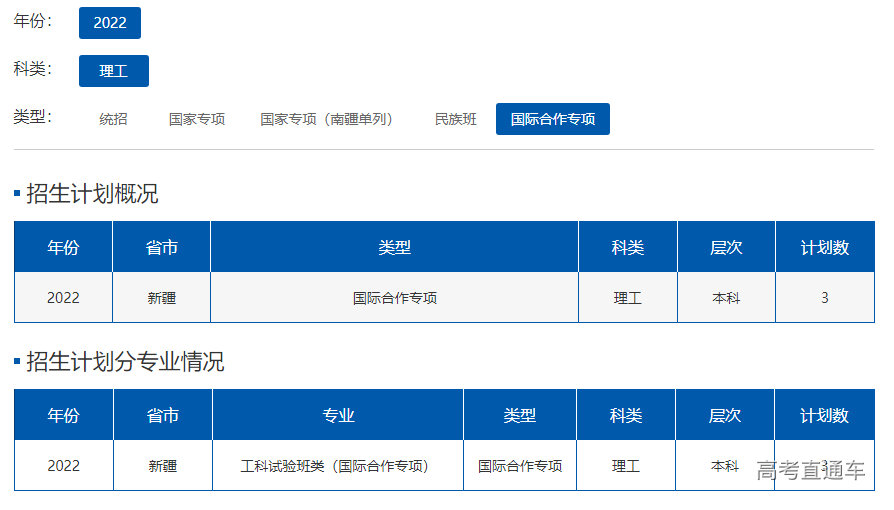Click plan count value 3 in overview table

click(x=825, y=298)
